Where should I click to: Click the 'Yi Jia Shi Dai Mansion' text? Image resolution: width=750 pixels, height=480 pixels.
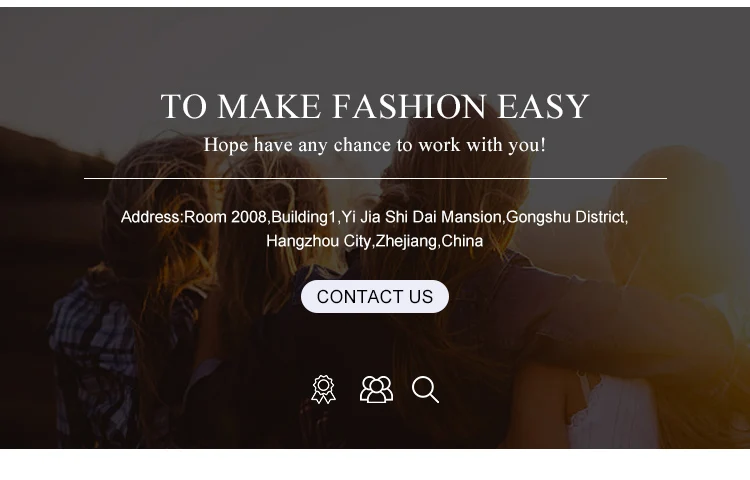tap(421, 217)
